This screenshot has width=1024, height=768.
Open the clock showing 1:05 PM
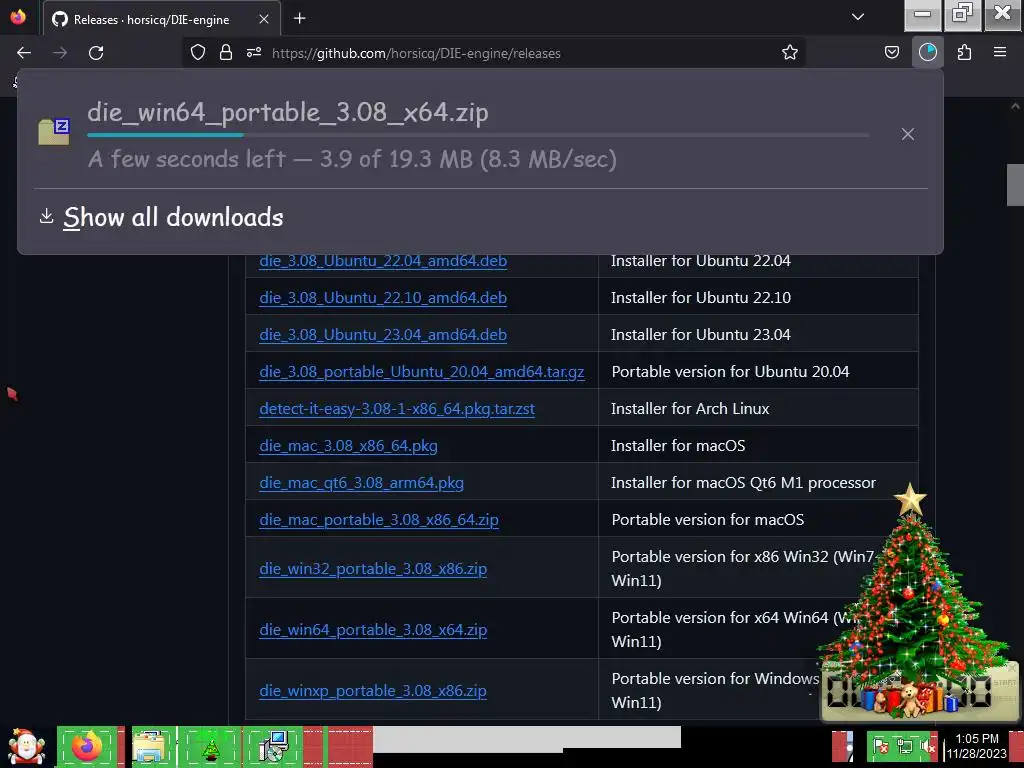click(x=977, y=746)
